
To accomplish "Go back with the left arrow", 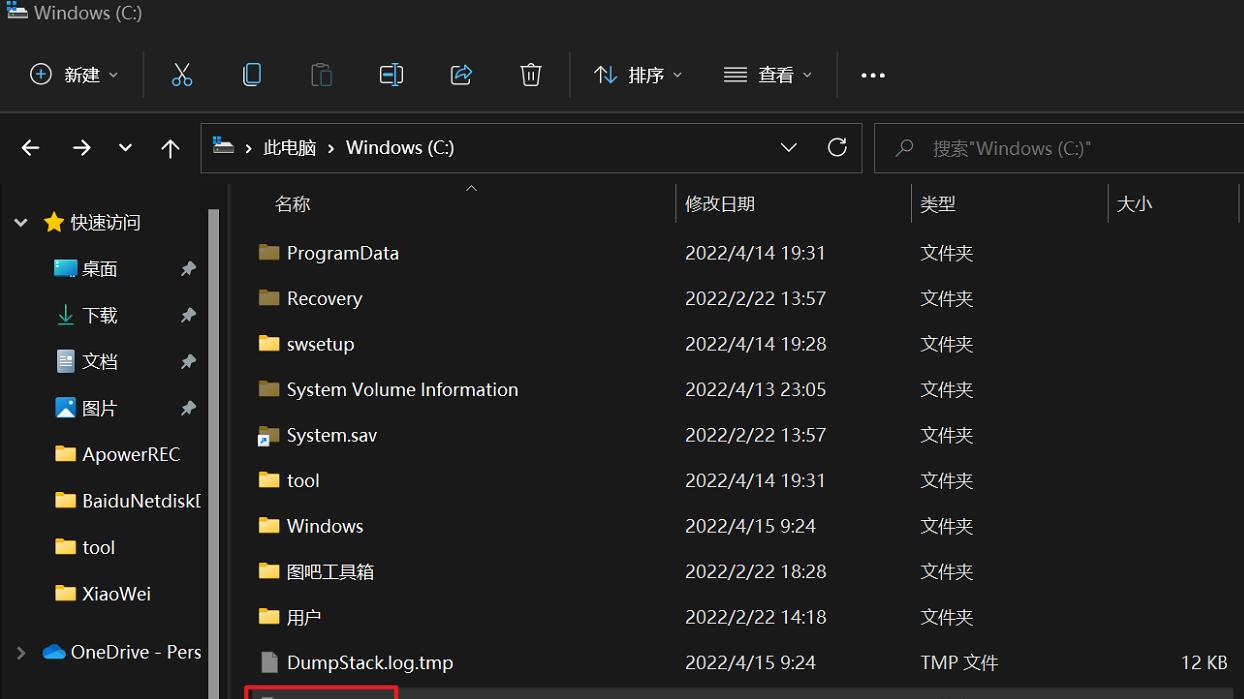I will 31,148.
